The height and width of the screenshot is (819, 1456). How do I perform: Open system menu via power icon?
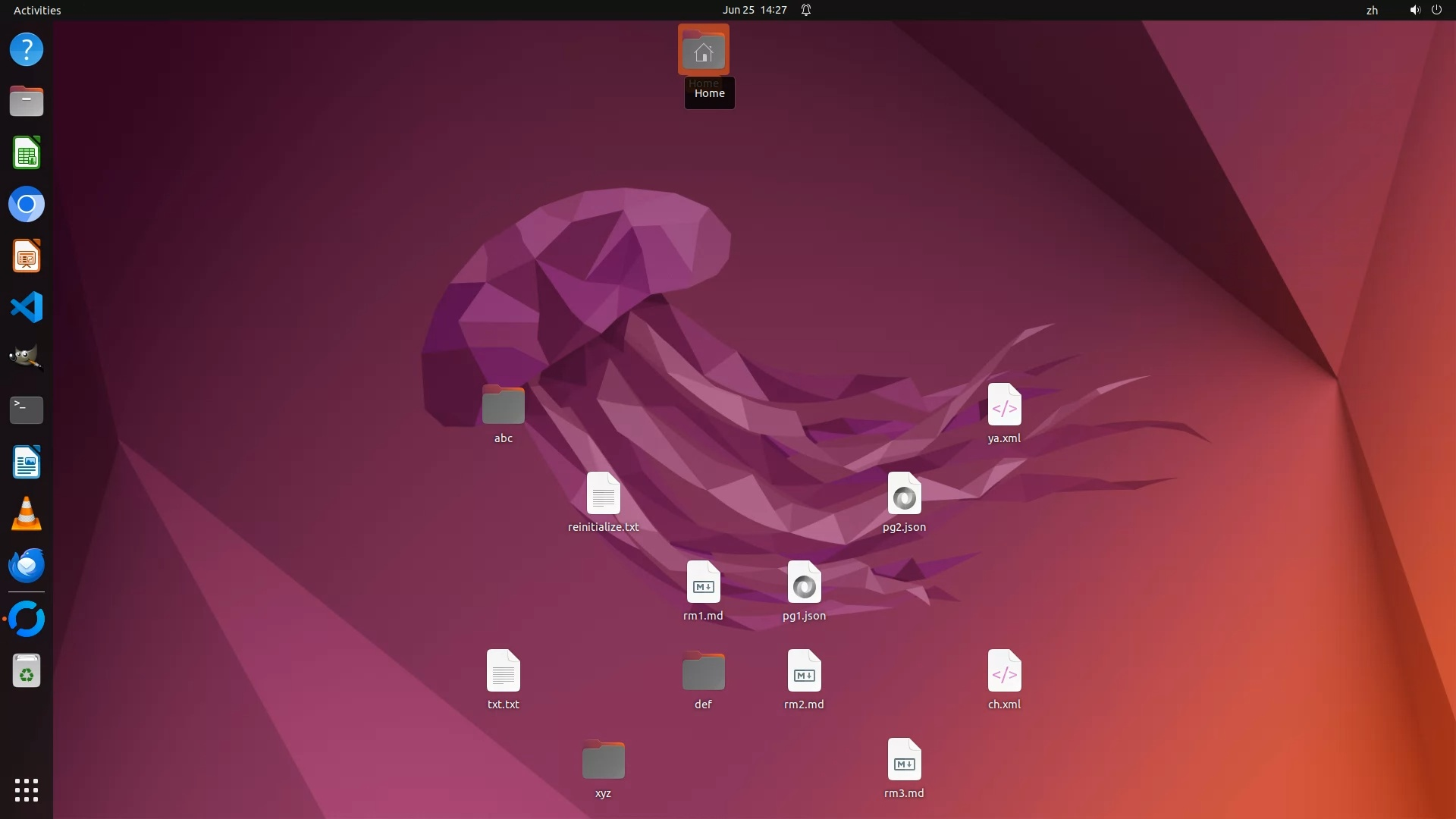click(x=1436, y=10)
